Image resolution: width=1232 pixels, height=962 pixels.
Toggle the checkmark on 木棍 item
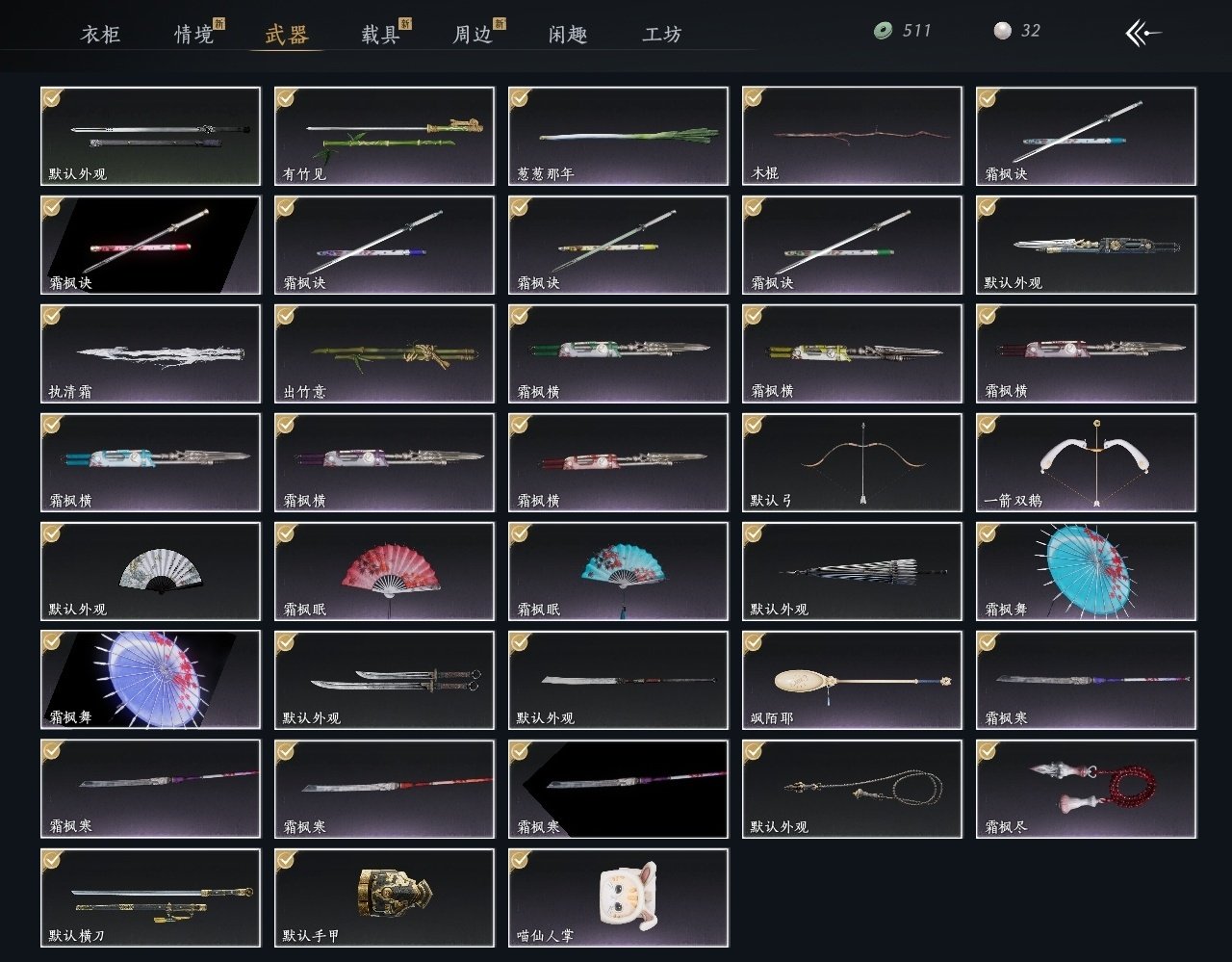[754, 98]
